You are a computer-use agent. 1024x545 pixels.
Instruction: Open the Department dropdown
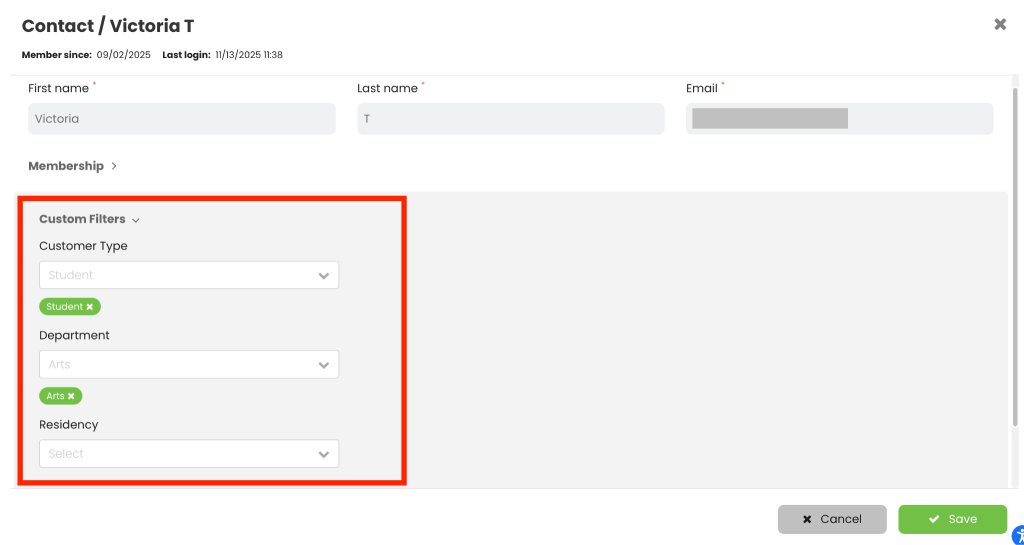point(189,364)
